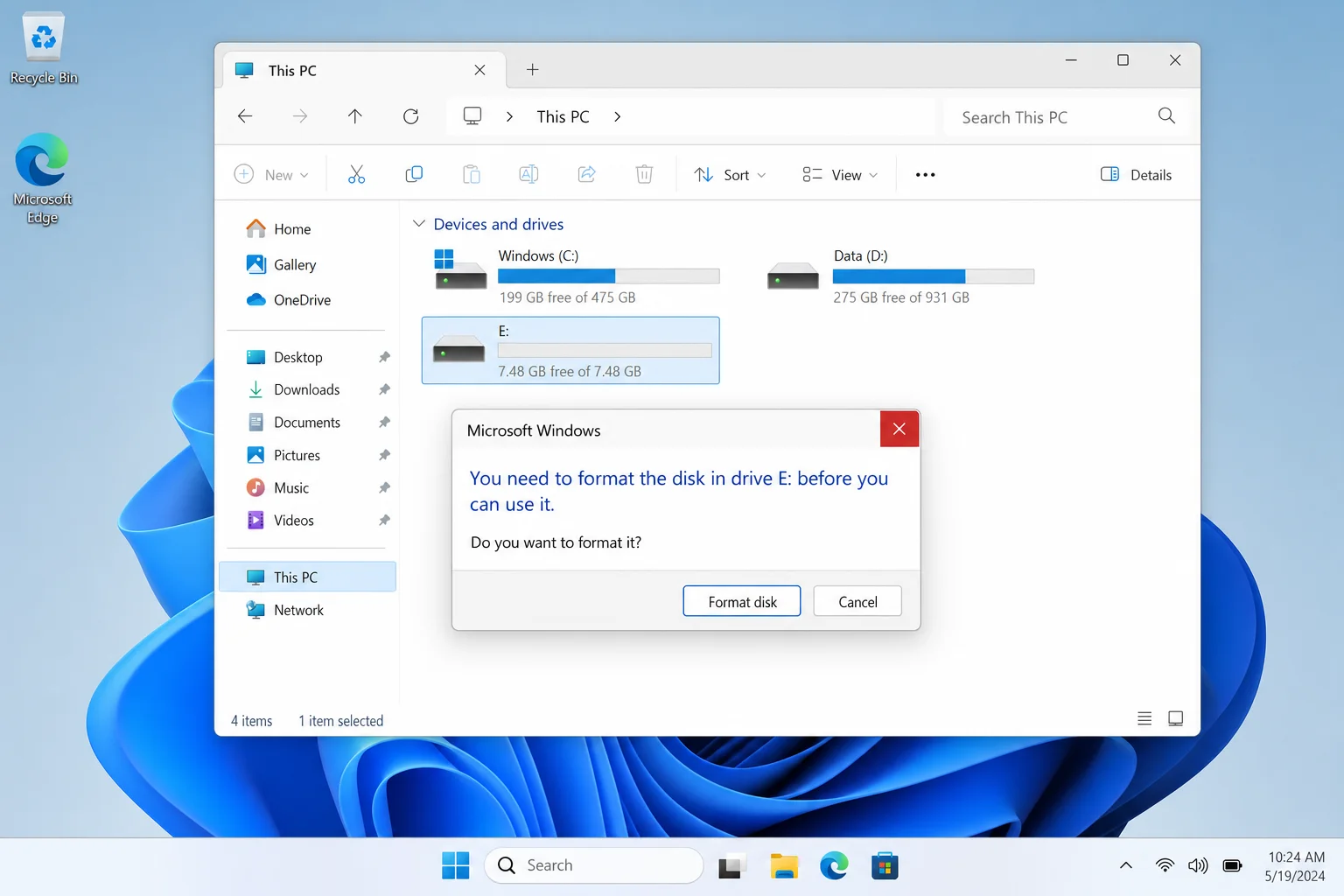The width and height of the screenshot is (1344, 896).
Task: Cancel the format prompt
Action: [x=857, y=601]
